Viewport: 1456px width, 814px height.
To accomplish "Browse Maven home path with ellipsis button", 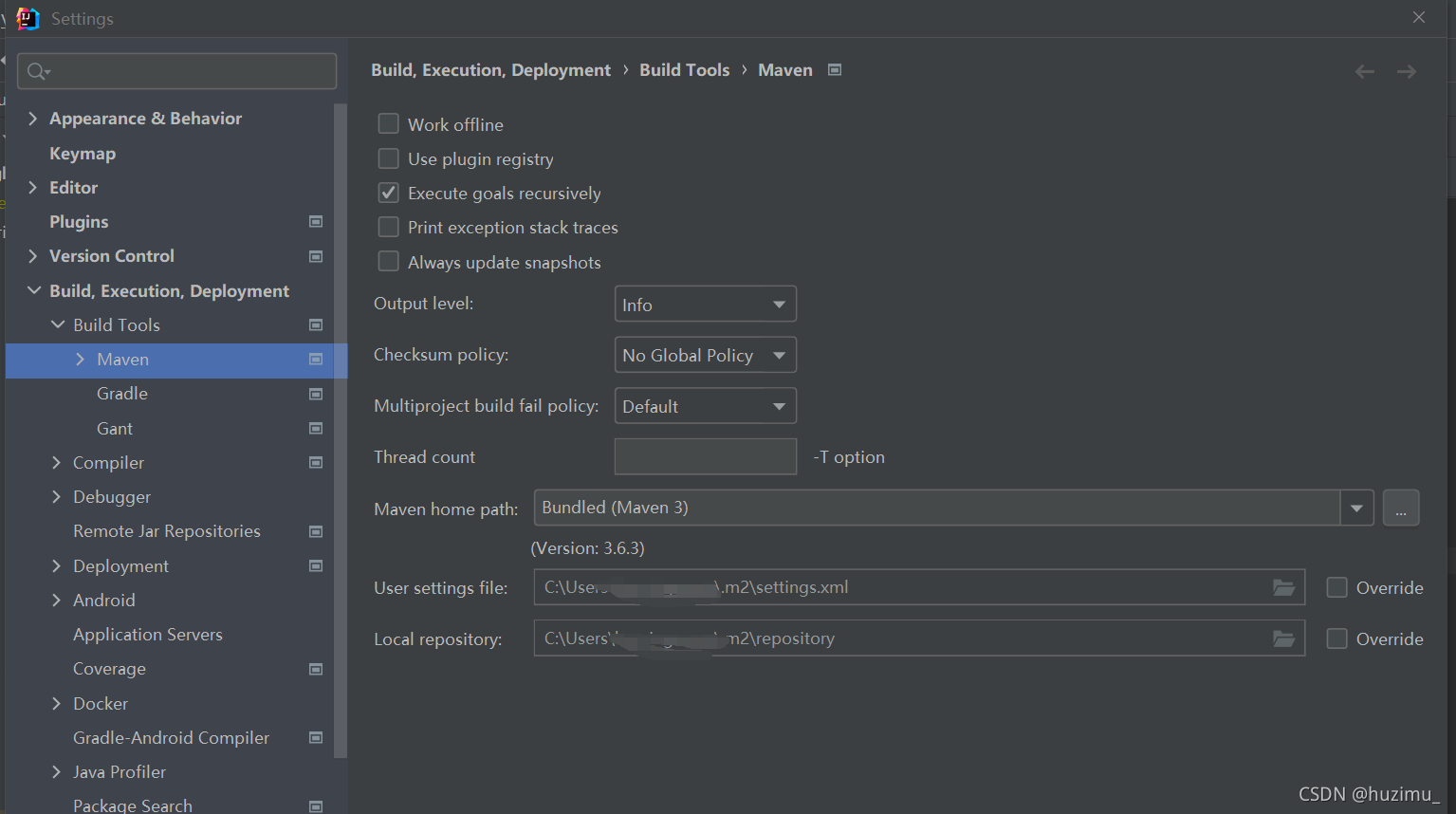I will 1401,508.
